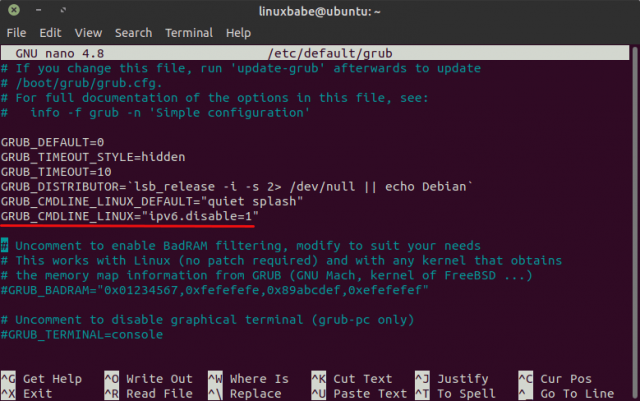Click the ^T To Spell shortcut

(x=455, y=393)
